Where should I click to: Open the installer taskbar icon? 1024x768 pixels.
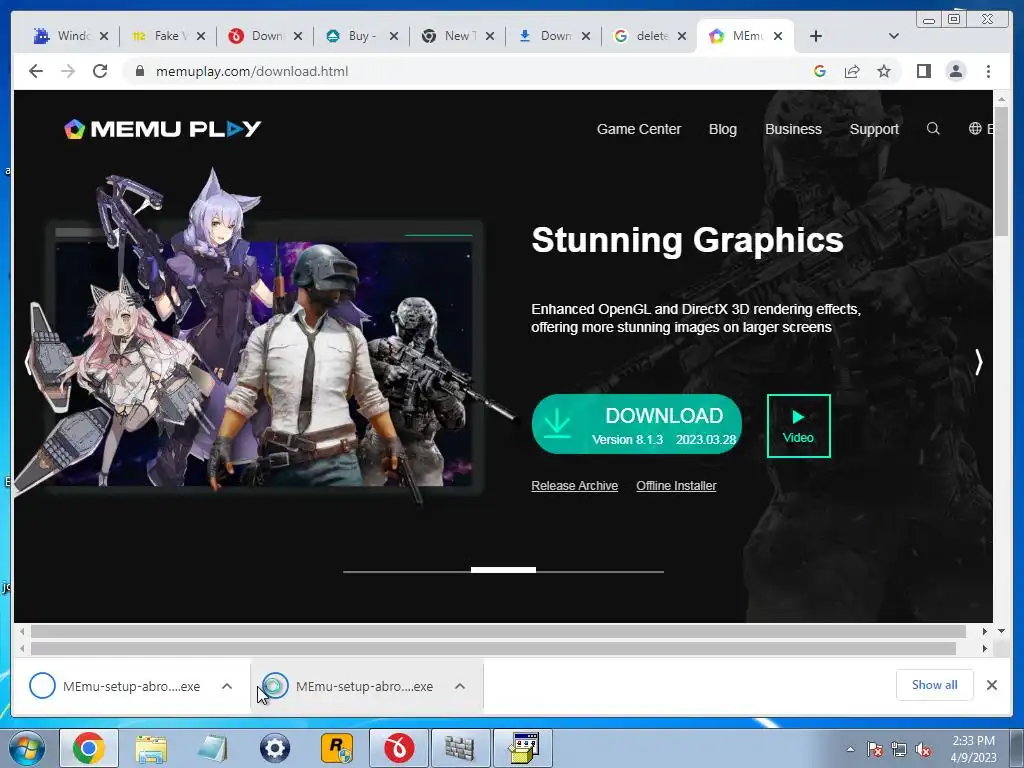523,748
